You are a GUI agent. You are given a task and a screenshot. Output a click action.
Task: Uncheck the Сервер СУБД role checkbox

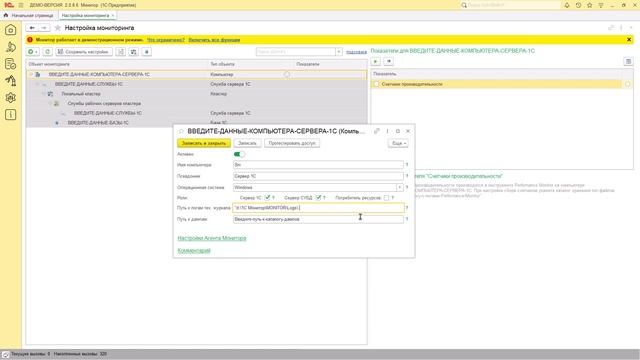click(x=318, y=198)
